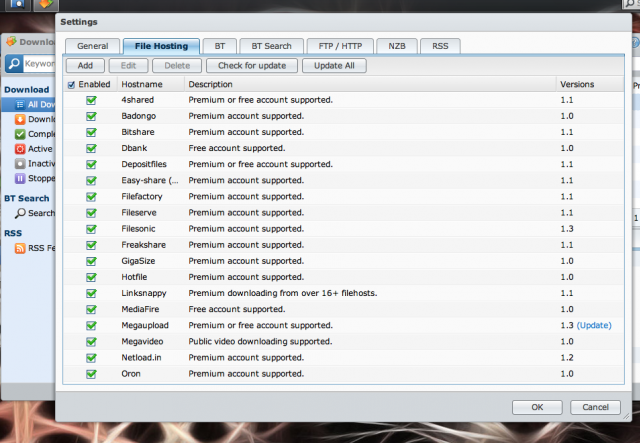Toggle the MediaFire checkbox
640x443 pixels.
91,309
